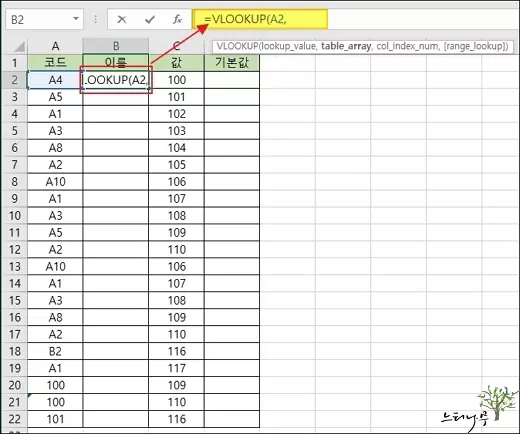The height and width of the screenshot is (434, 520).
Task: Click editing cell B2 with LOOKUP(A2,
Action: 116,80
